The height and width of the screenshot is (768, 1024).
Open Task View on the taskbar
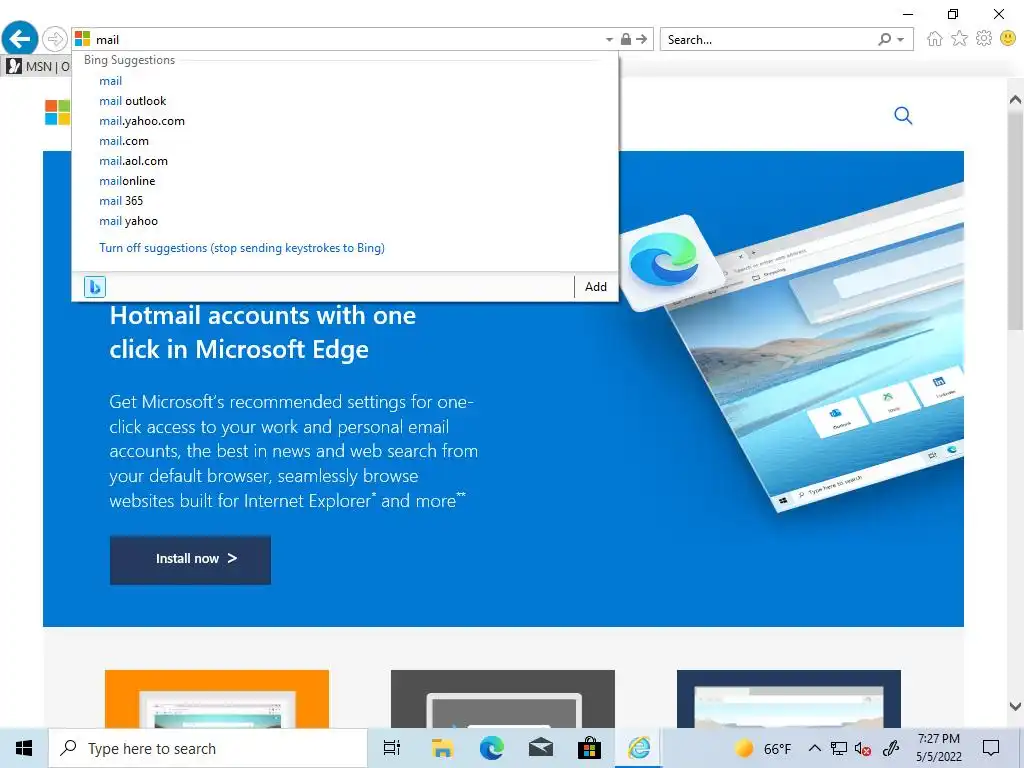[x=392, y=748]
